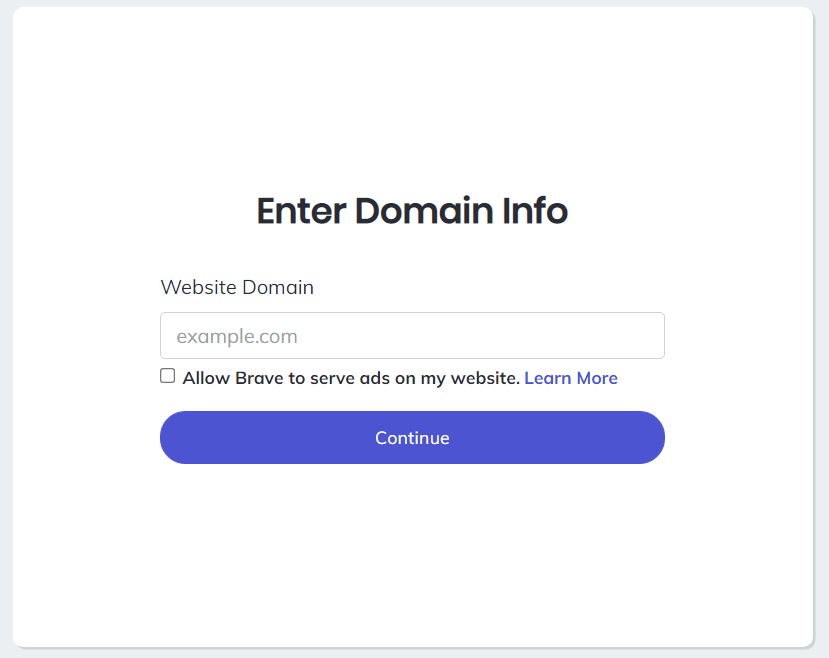This screenshot has height=658, width=829.
Task: Follow the purple Learn More hyperlink
Action: (570, 377)
